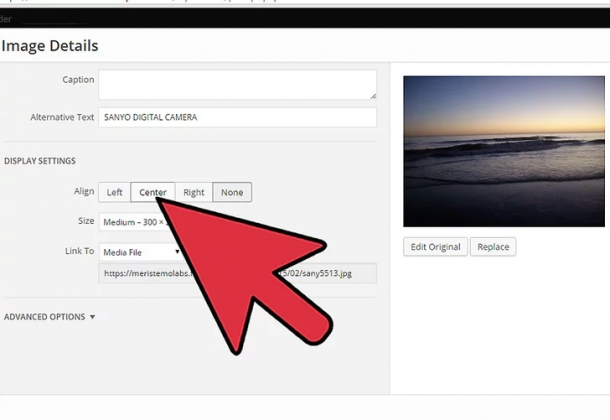Choose Center alignment for the image
Image resolution: width=610 pixels, height=420 pixels.
point(153,193)
